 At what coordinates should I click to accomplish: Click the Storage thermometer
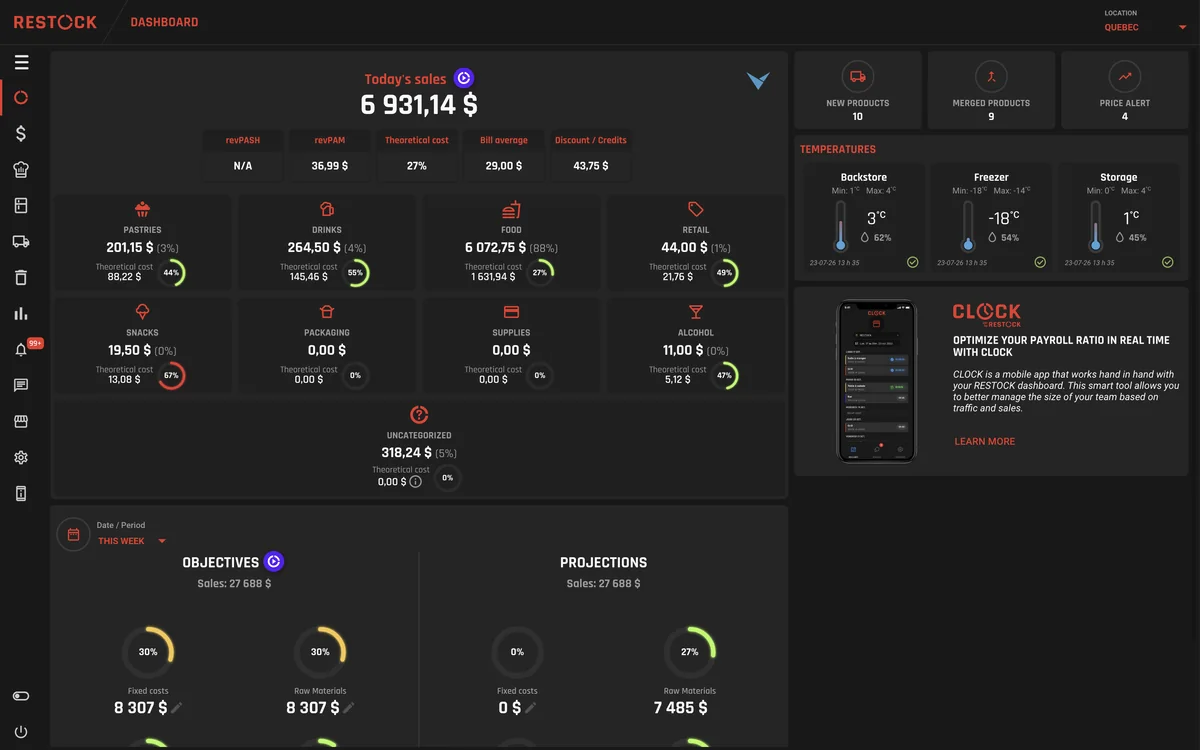pyautogui.click(x=1096, y=225)
